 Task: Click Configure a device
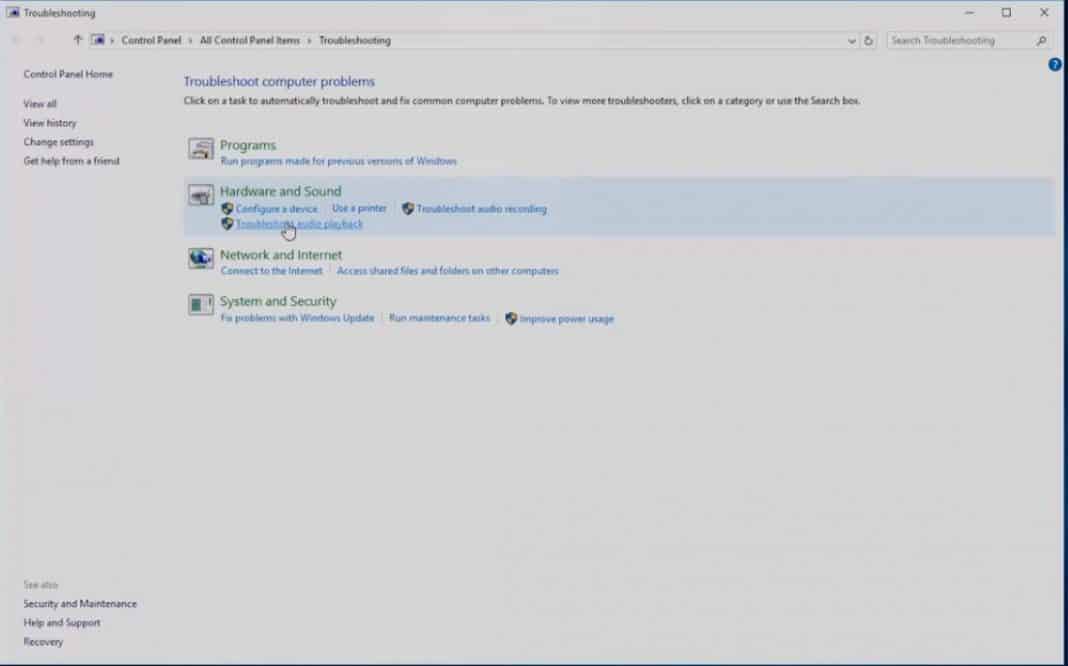click(277, 209)
